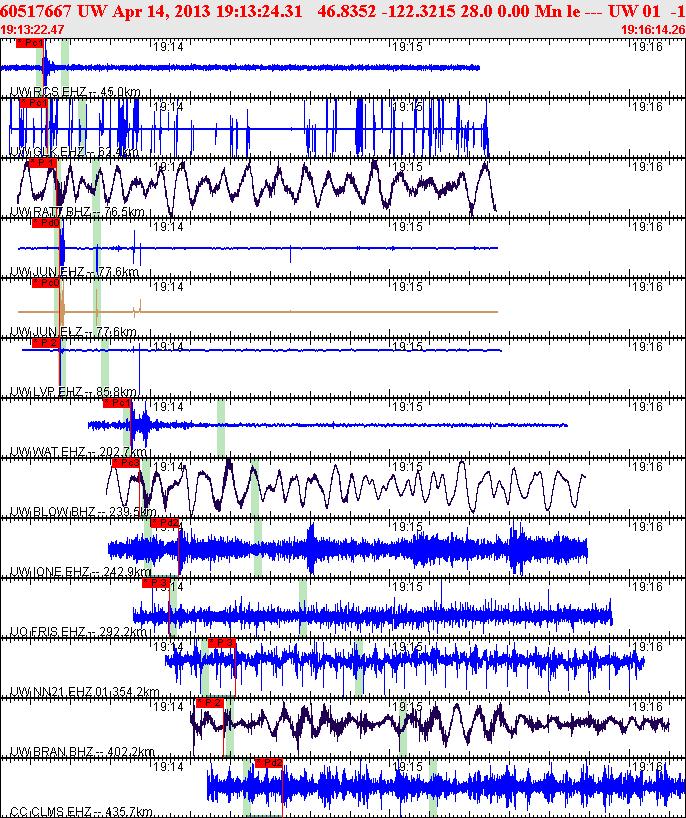Select the Pc1 pick flag on GLK trace
The width and height of the screenshot is (686, 818).
pyautogui.click(x=34, y=103)
